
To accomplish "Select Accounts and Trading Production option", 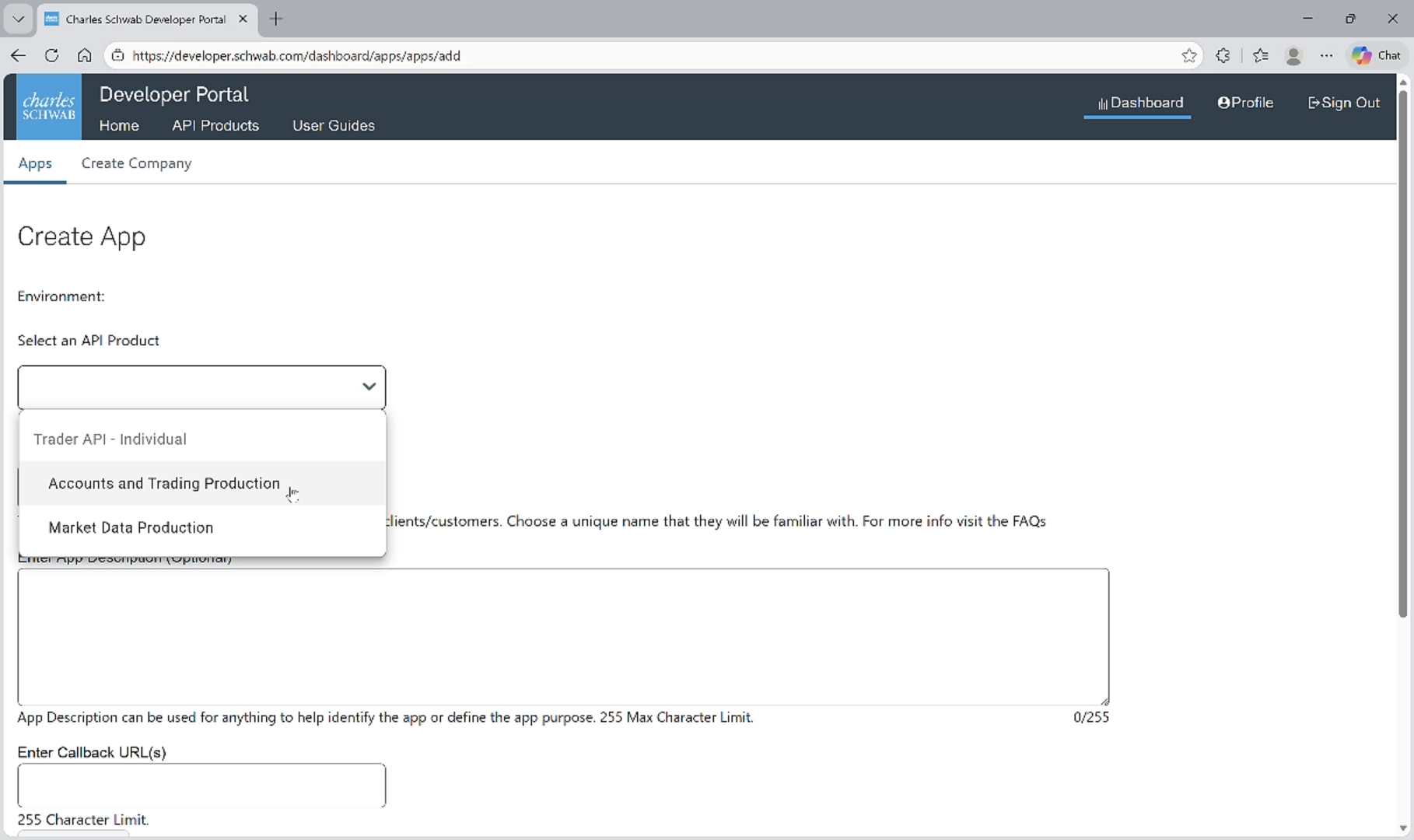I will point(163,483).
